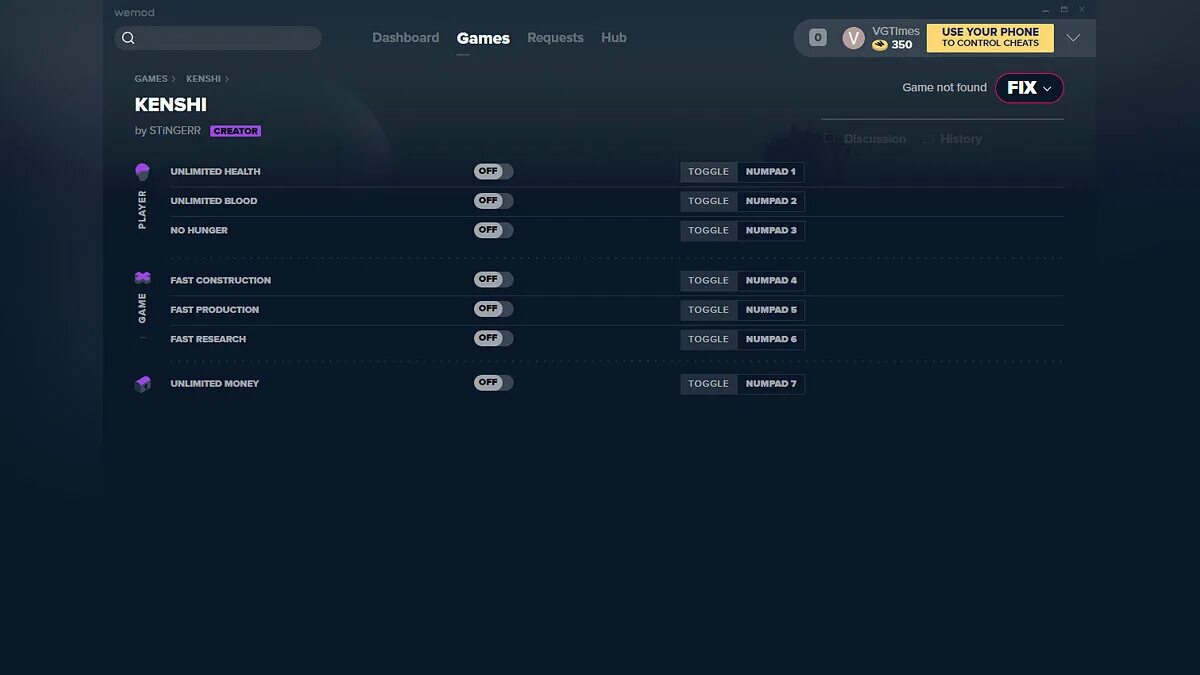Screen dimensions: 1200x675
Task: Open the notifications counter badge
Action: (818, 38)
